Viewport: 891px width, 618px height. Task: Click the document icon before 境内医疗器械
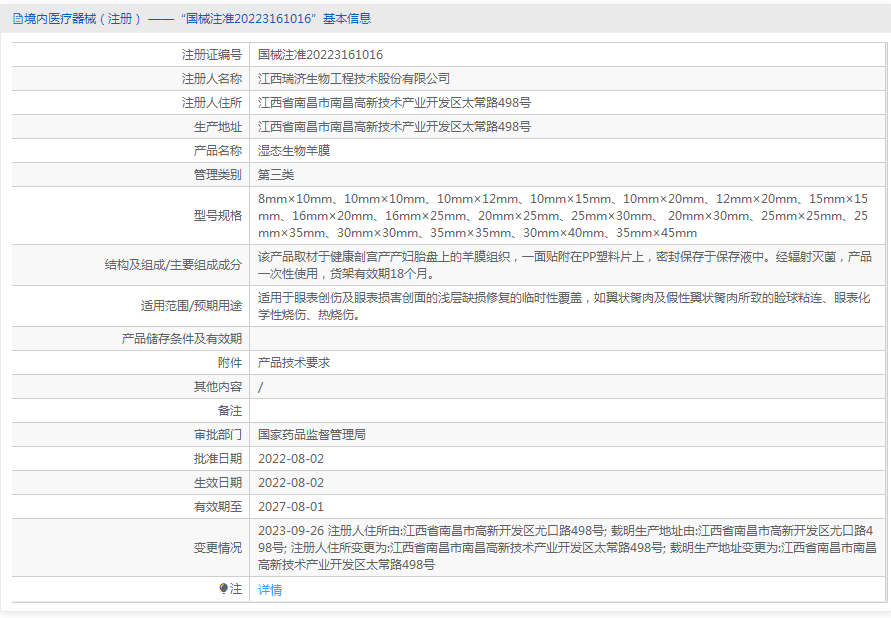18,19
